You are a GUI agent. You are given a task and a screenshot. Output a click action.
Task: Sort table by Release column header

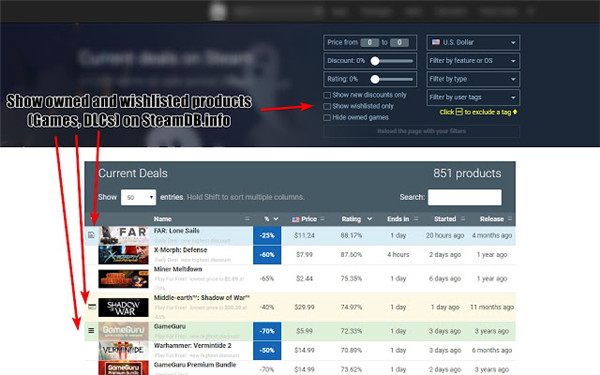pos(492,219)
